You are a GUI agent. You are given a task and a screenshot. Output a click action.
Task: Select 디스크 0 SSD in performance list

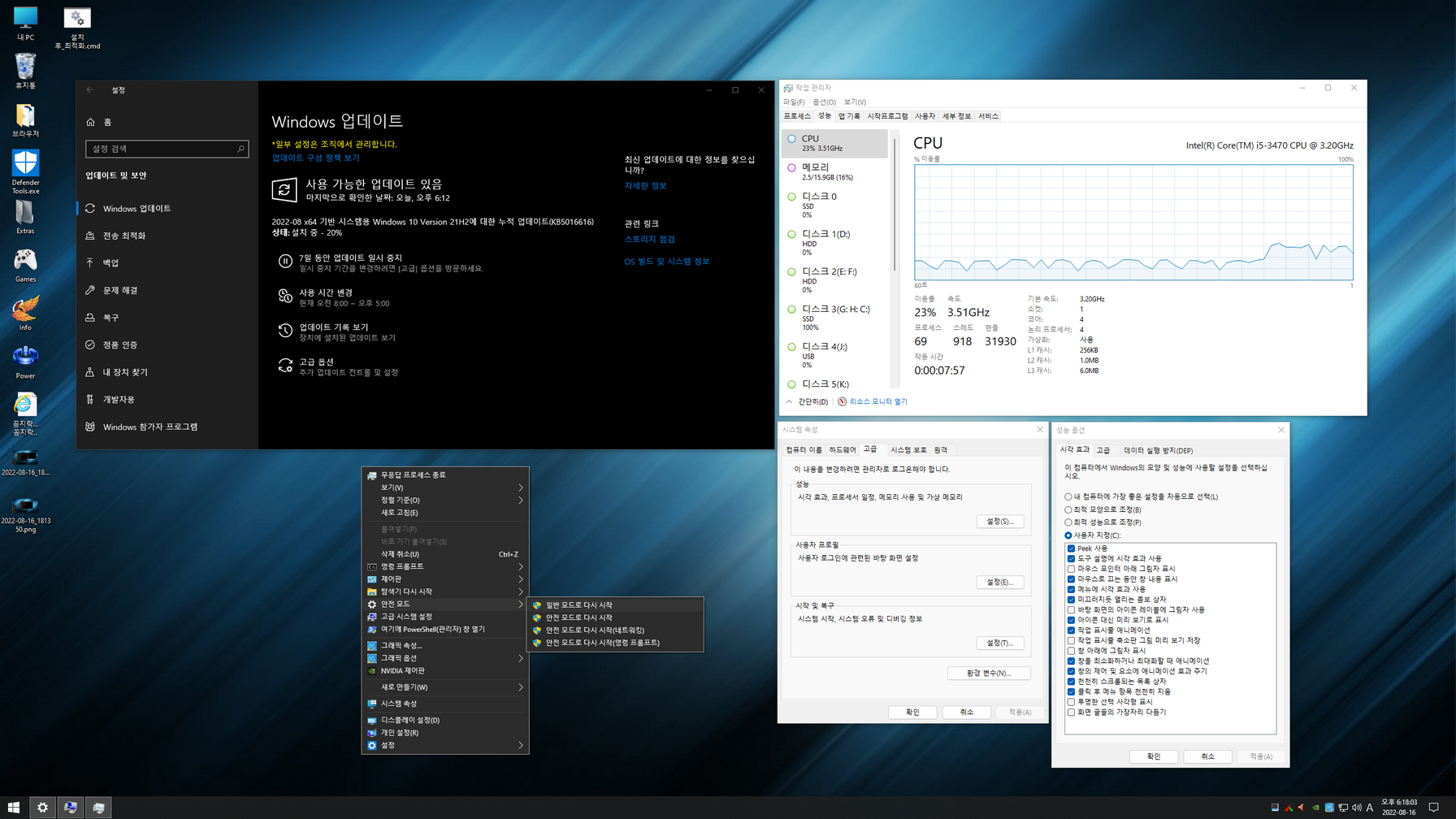point(834,206)
